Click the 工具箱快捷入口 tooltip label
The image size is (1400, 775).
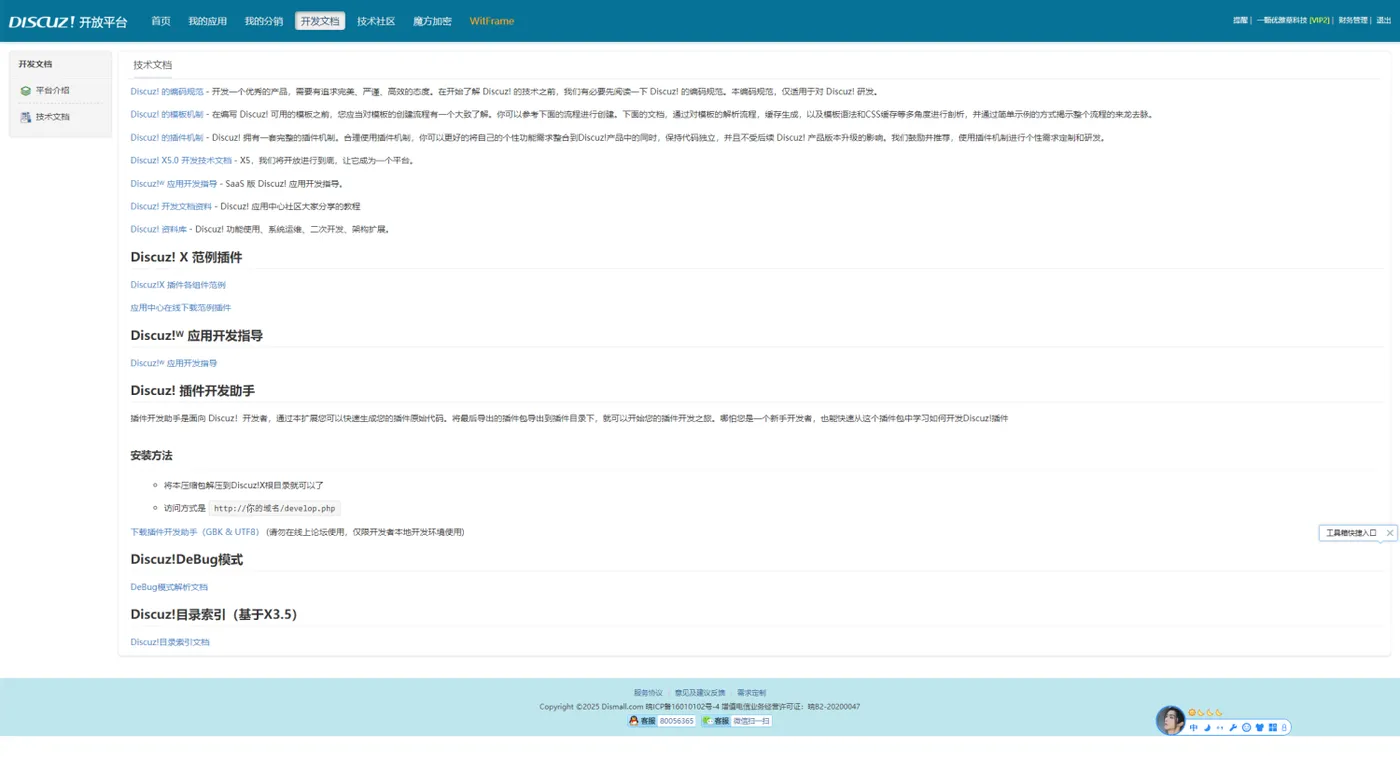pyautogui.click(x=1351, y=533)
